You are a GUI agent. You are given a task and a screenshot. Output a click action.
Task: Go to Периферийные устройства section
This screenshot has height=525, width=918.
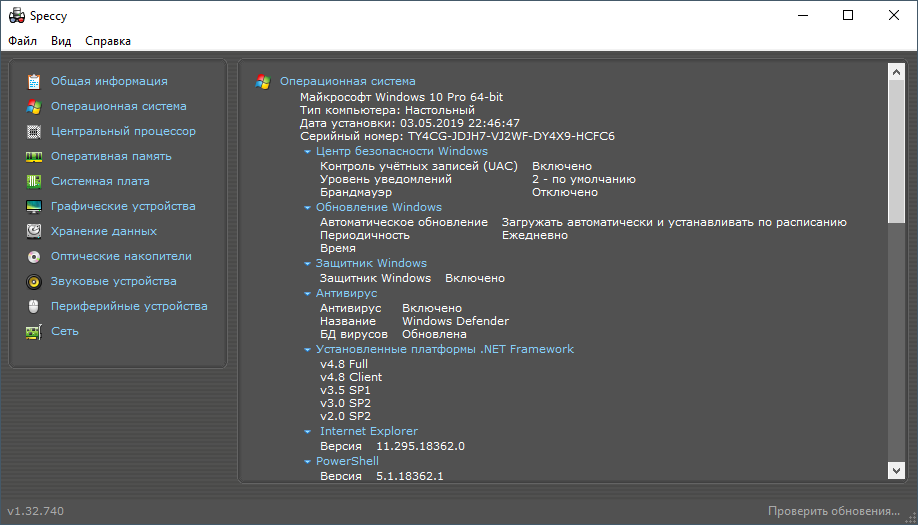[129, 306]
